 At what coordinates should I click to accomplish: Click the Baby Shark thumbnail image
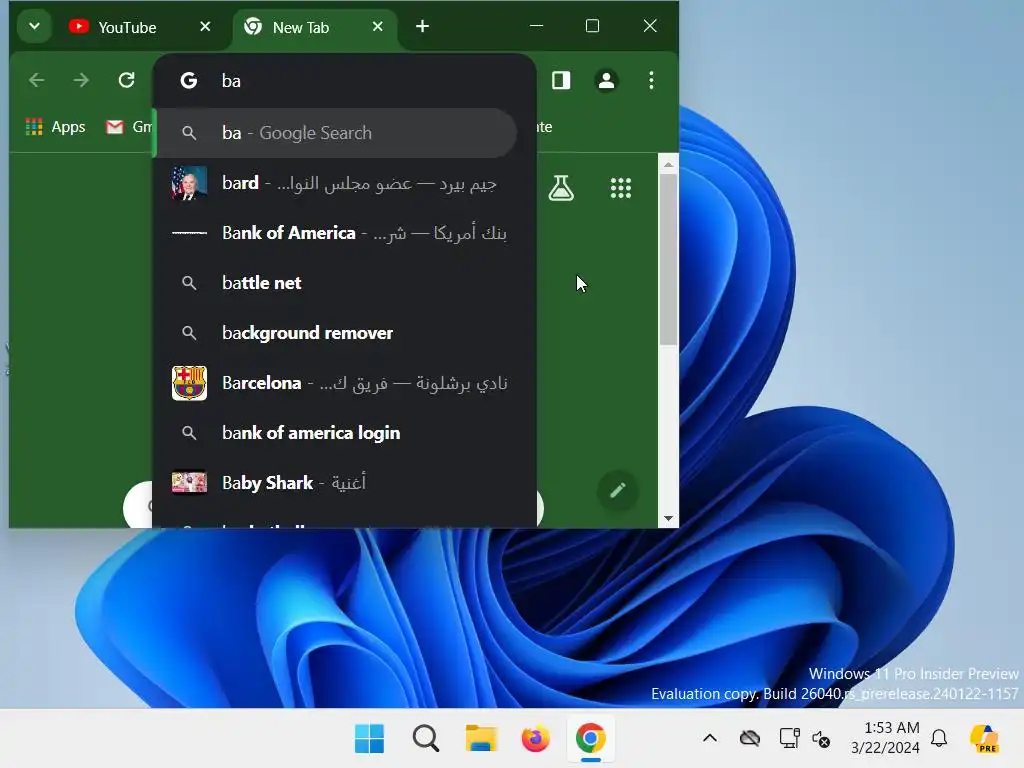coord(189,483)
